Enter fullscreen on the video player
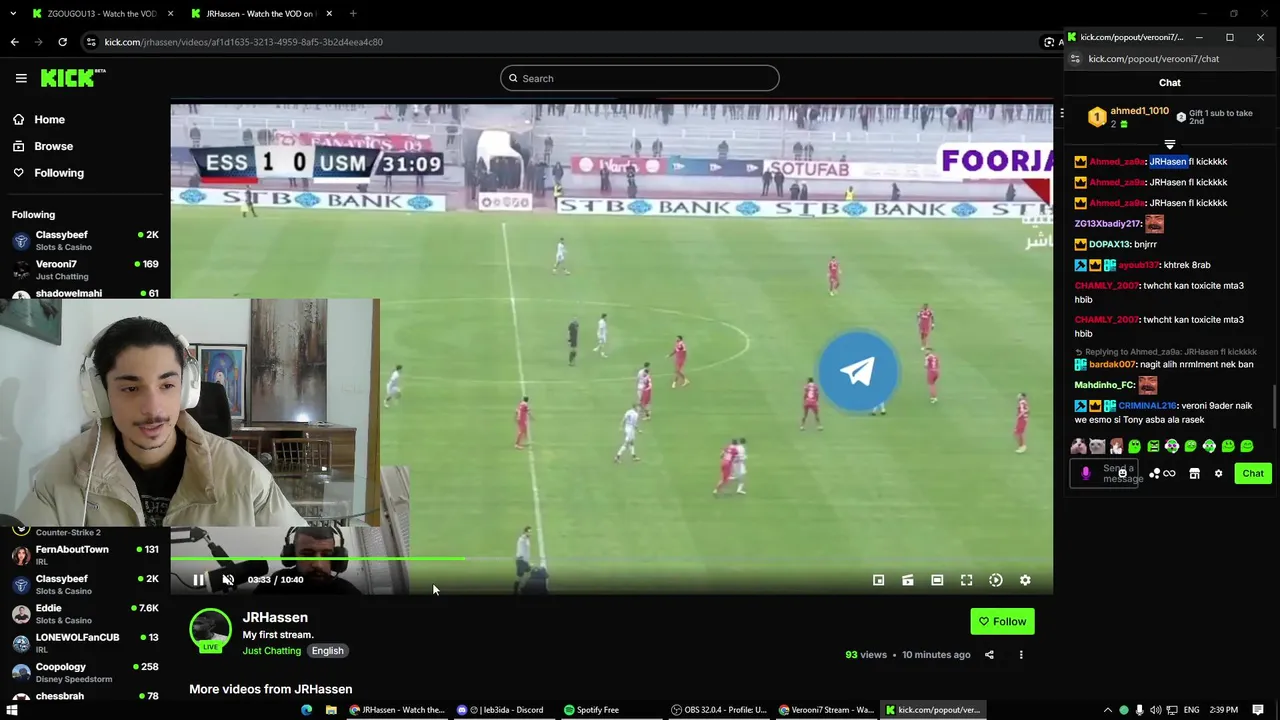This screenshot has width=1280, height=720. [x=966, y=580]
